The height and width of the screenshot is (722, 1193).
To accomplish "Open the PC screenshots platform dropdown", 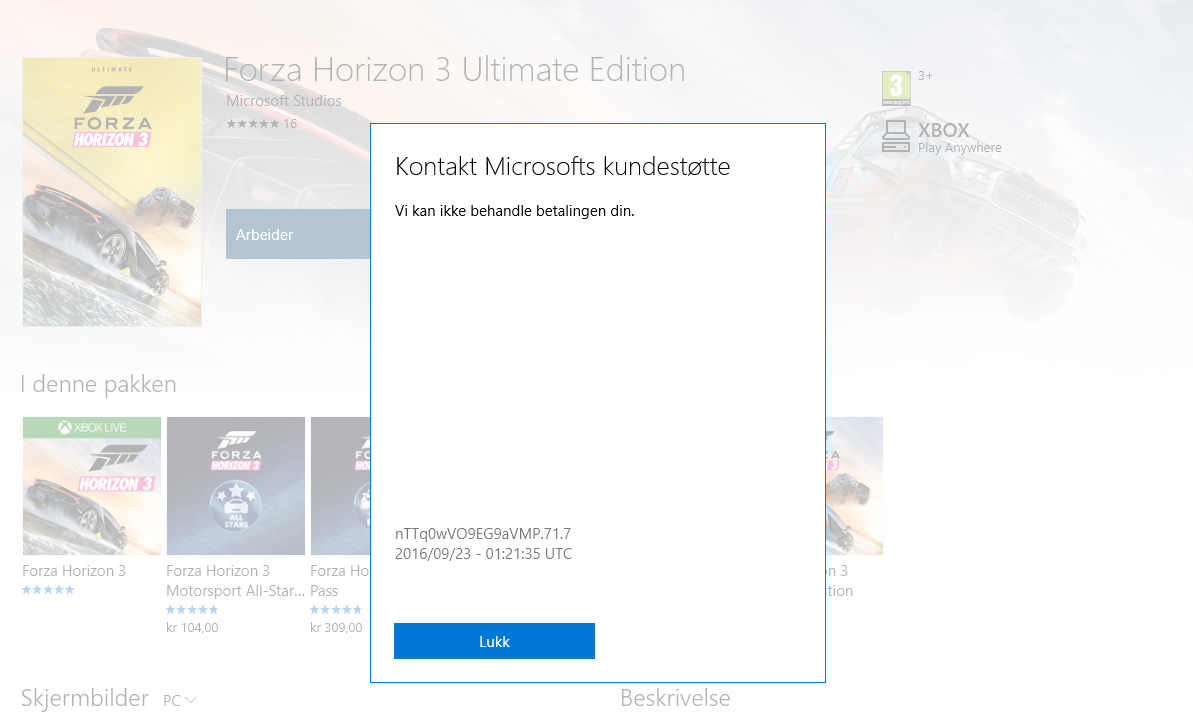I will [180, 700].
